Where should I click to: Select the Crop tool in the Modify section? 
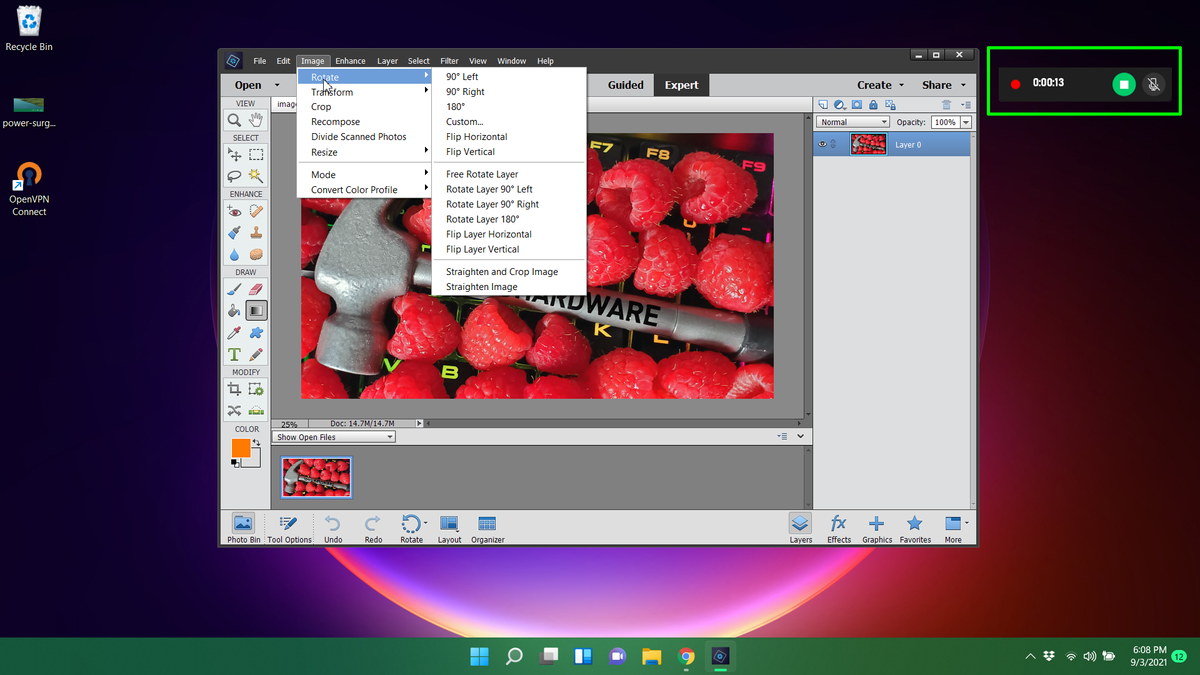(x=234, y=388)
